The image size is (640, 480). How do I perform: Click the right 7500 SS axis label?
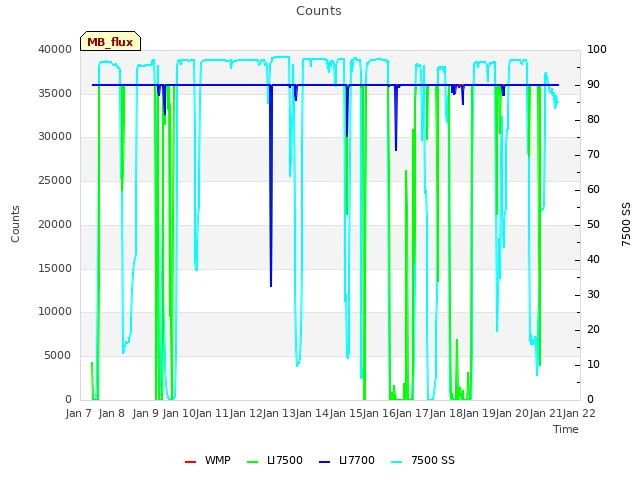pos(626,224)
